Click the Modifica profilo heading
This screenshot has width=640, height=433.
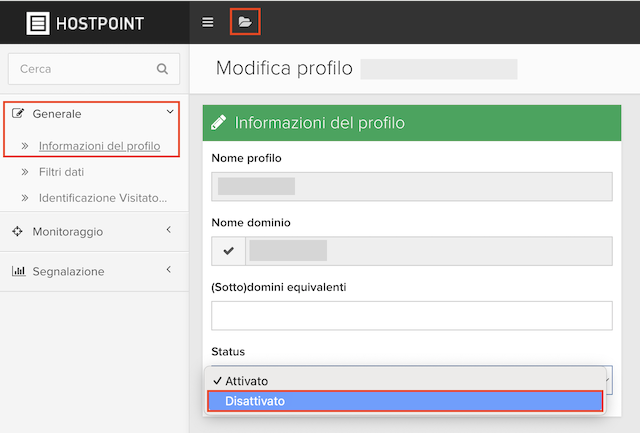point(284,68)
